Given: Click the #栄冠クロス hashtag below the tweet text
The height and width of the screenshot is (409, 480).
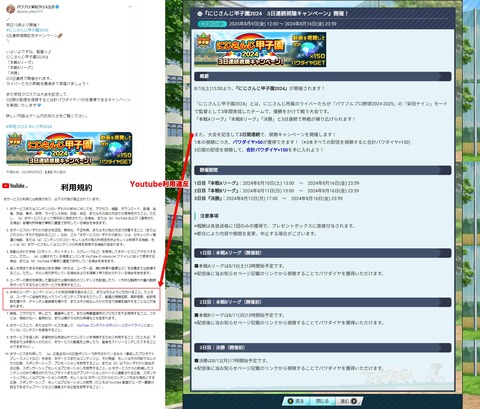Looking at the screenshot, I should 17,126.
